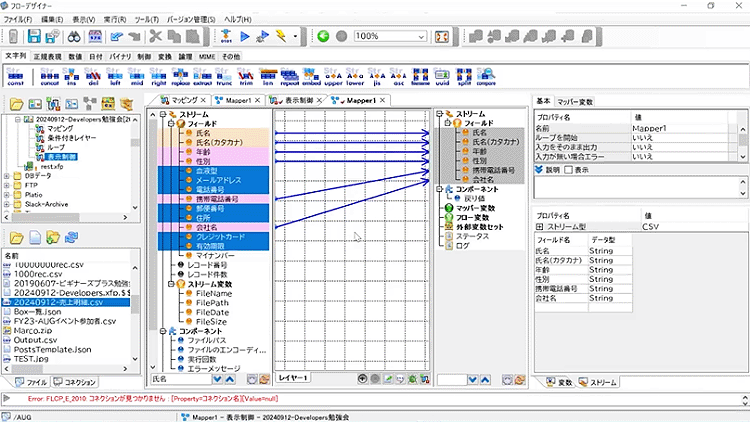The width and height of the screenshot is (750, 422).
Task: Select the trim string function
Action: tap(246, 77)
